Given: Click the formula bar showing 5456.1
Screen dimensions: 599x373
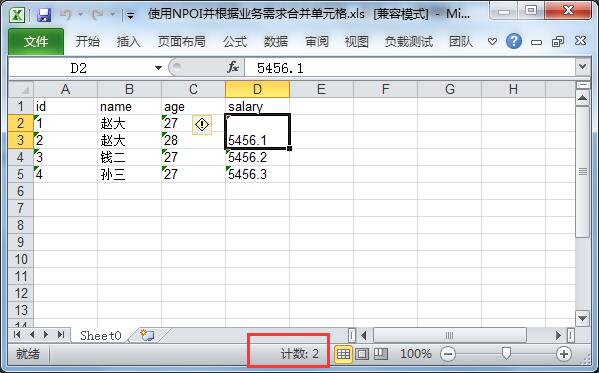Looking at the screenshot, I should 410,68.
